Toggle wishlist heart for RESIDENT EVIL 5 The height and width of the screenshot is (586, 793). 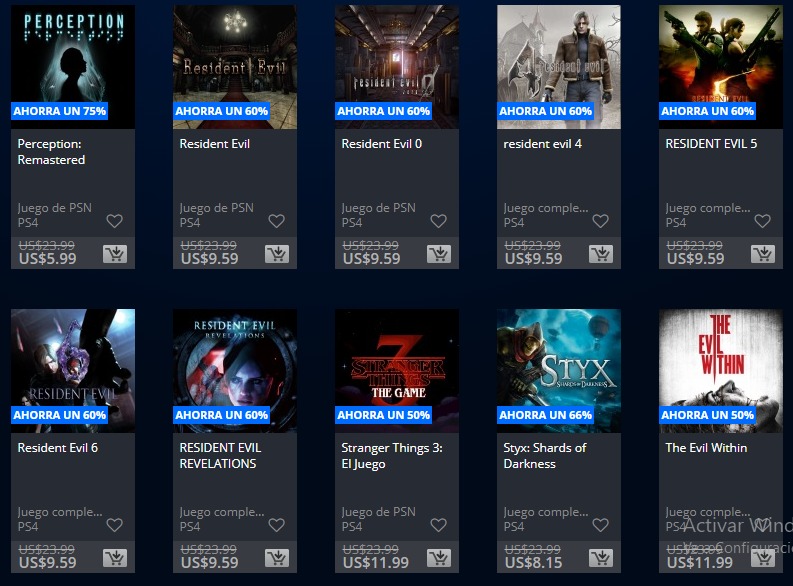click(x=763, y=221)
